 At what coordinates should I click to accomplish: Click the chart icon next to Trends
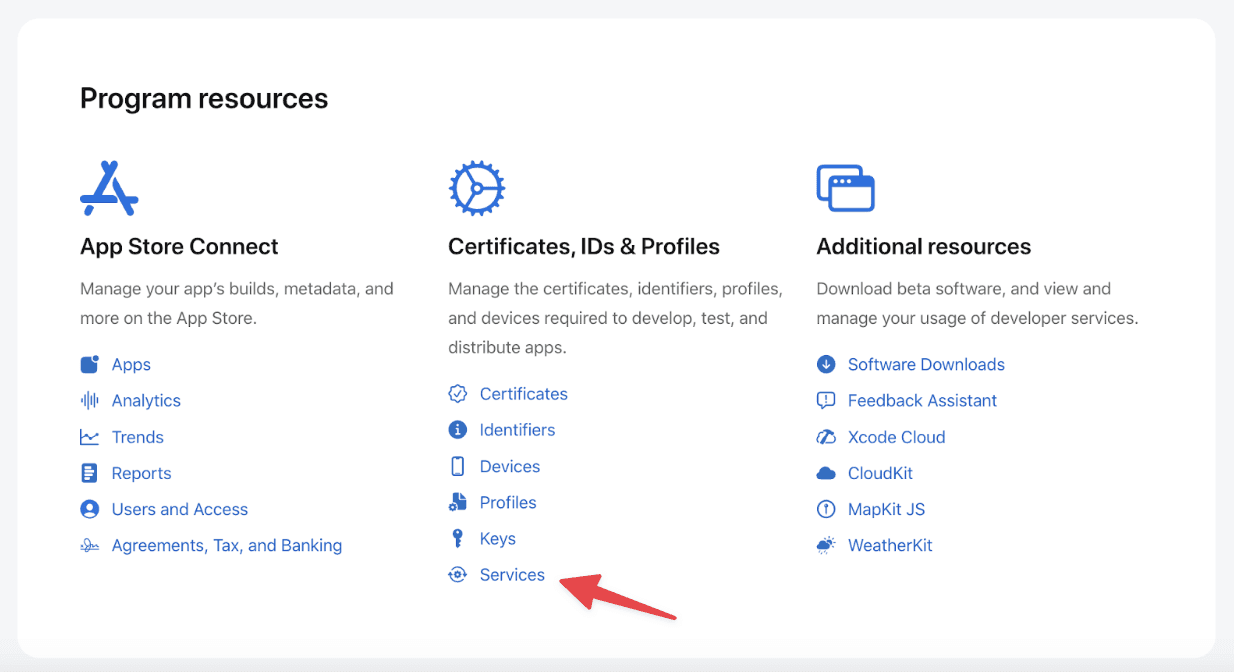click(x=90, y=437)
